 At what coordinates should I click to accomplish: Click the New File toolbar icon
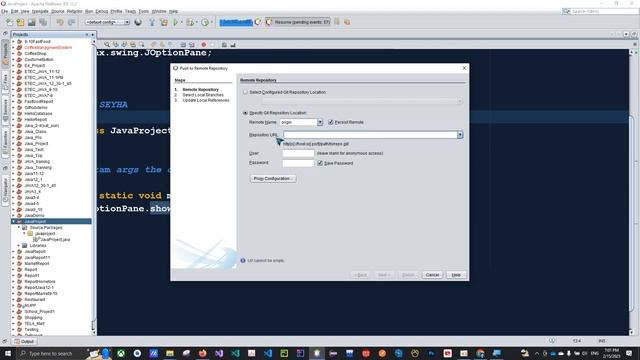pos(9,22)
